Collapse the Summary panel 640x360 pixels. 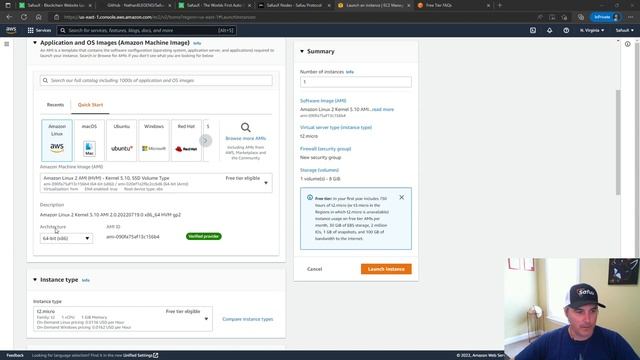(302, 51)
